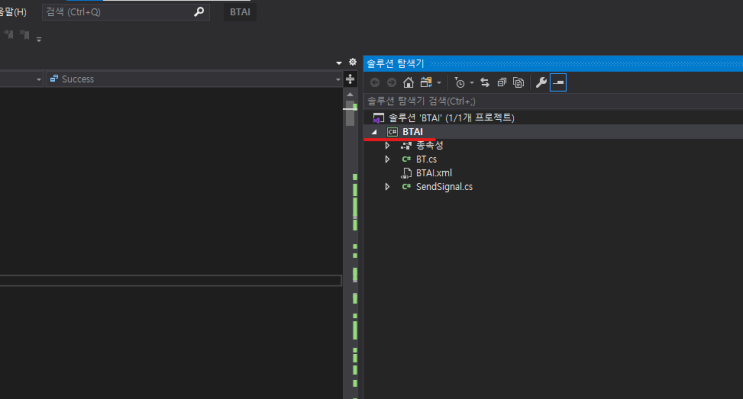
Task: Collapse all nodes in Solution Explorer
Action: [502, 83]
